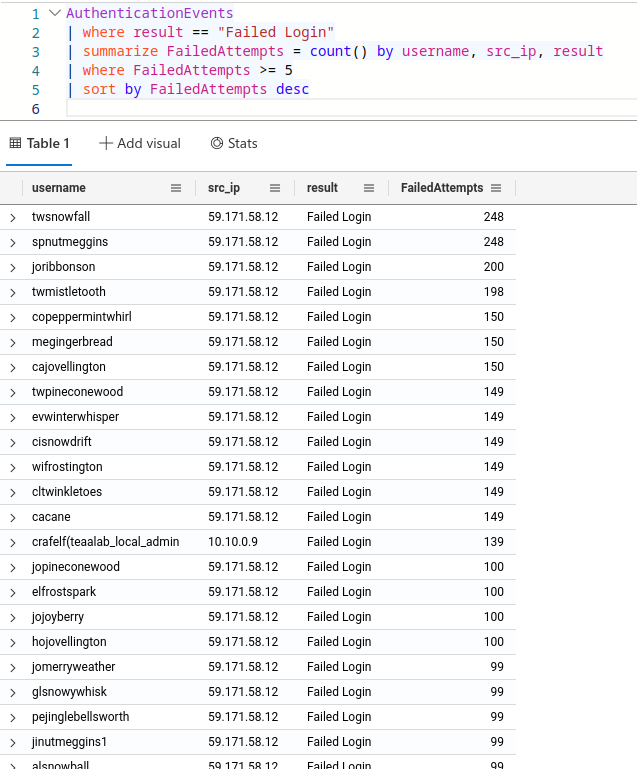The image size is (637, 769).
Task: Select the 10.10.0.9 source IP cell
Action: [x=233, y=542]
